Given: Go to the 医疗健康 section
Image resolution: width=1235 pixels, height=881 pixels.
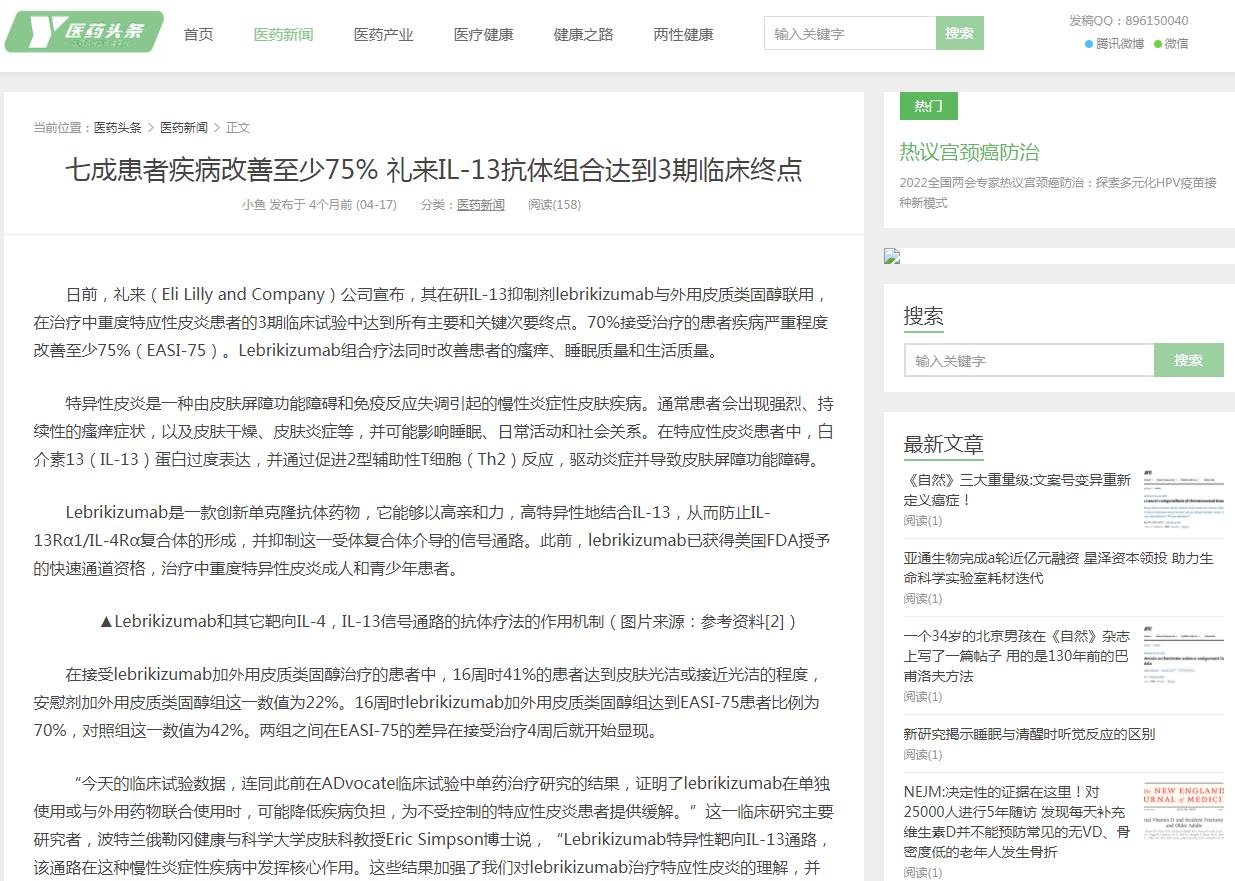Looking at the screenshot, I should (483, 34).
